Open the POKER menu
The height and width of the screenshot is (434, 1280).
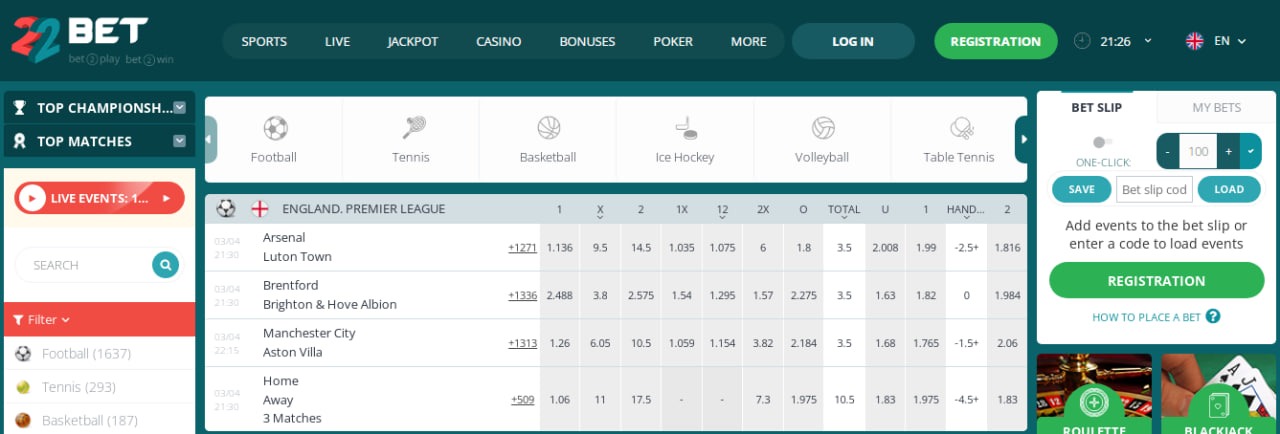click(673, 41)
